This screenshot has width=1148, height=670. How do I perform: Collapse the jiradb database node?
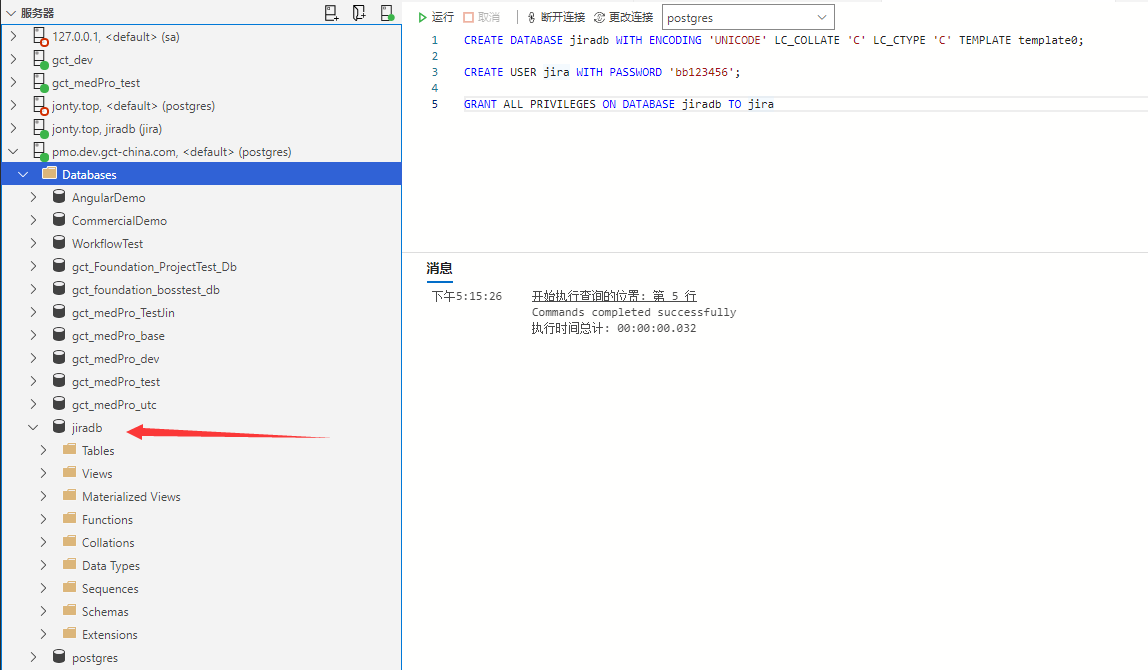coord(33,428)
